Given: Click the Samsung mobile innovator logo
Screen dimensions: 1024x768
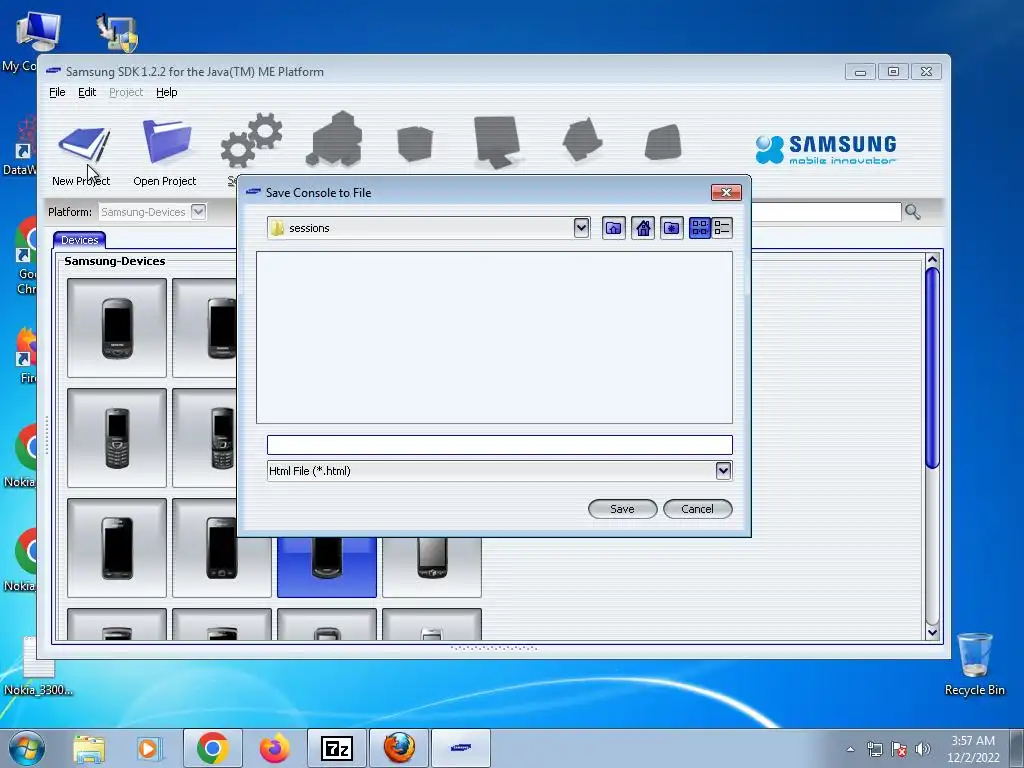Looking at the screenshot, I should click(826, 149).
